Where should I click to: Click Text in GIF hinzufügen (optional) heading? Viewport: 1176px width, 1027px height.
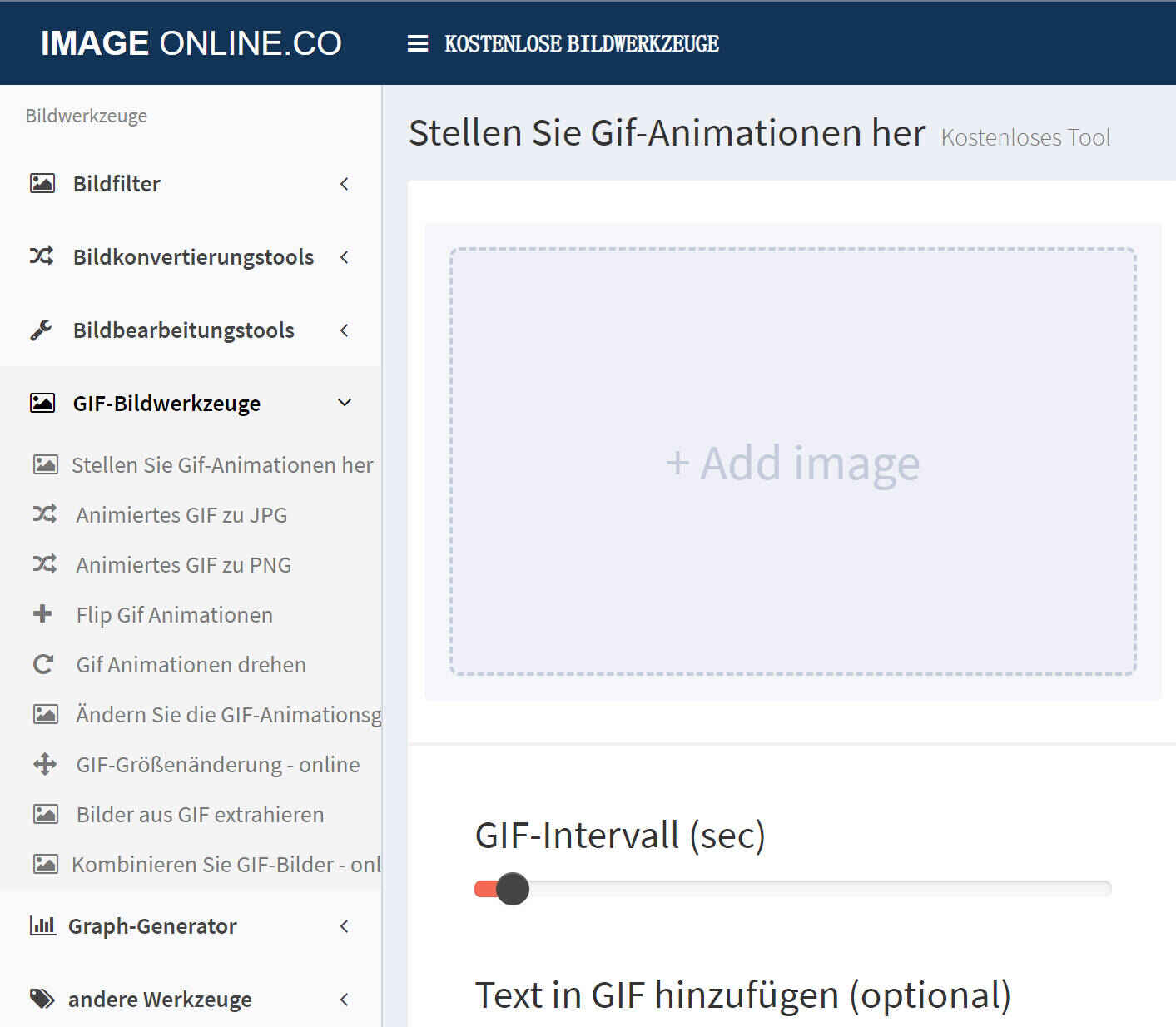click(743, 995)
